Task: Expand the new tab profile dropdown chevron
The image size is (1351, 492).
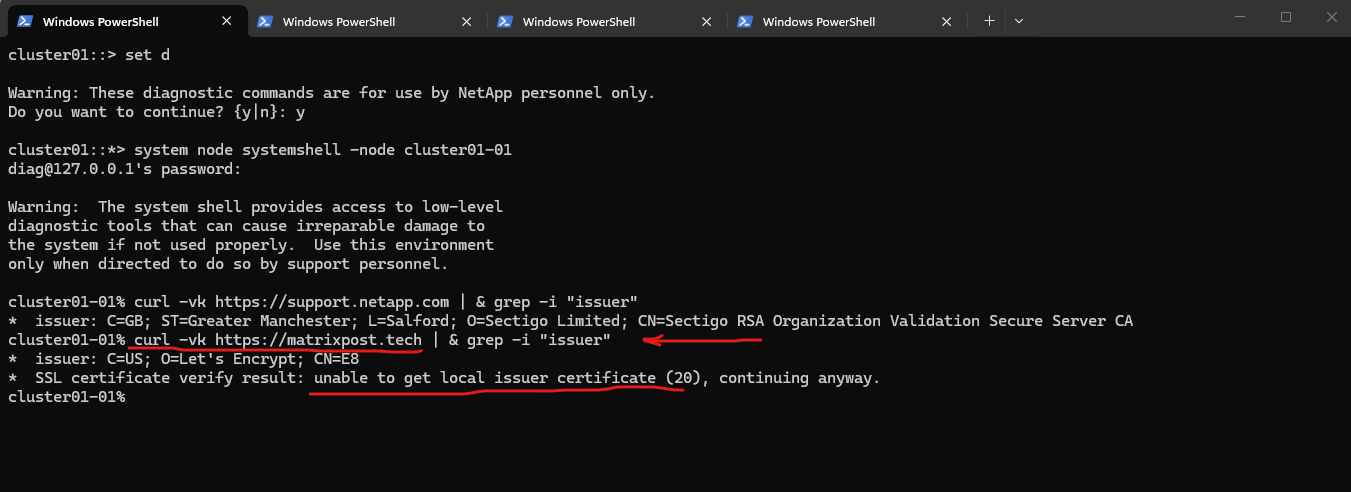Action: pos(1019,21)
